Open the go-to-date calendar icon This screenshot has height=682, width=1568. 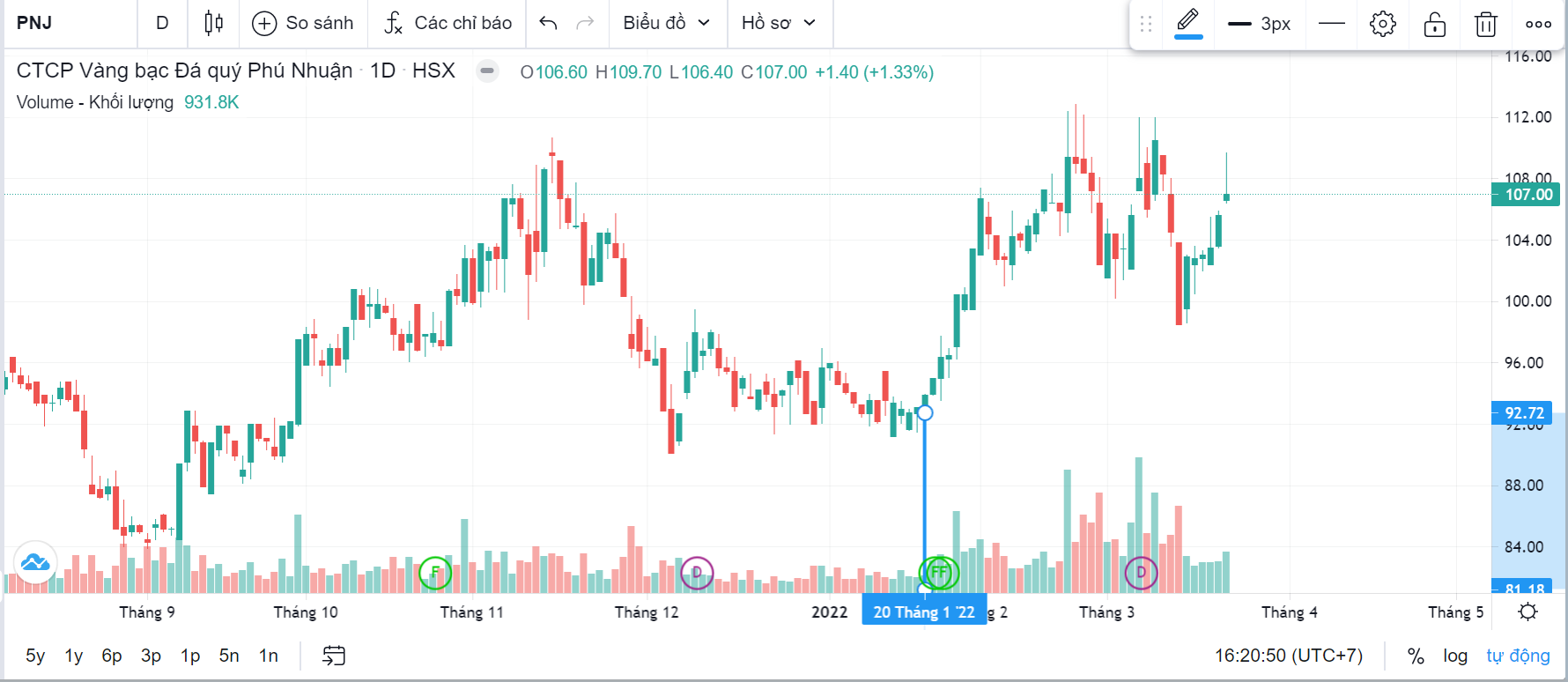pyautogui.click(x=334, y=656)
